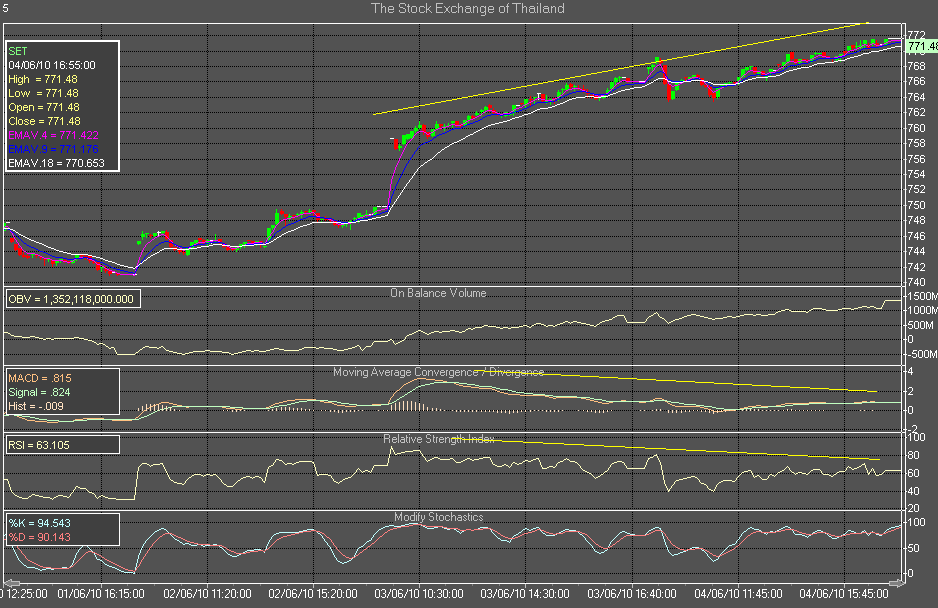
Task: Select the EMAV.18 = 770.653 legend entry
Action: coord(56,163)
